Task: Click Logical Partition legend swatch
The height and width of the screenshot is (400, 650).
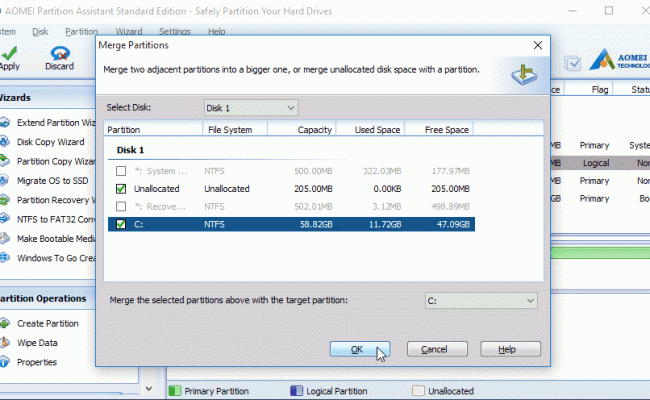Action: click(x=296, y=391)
